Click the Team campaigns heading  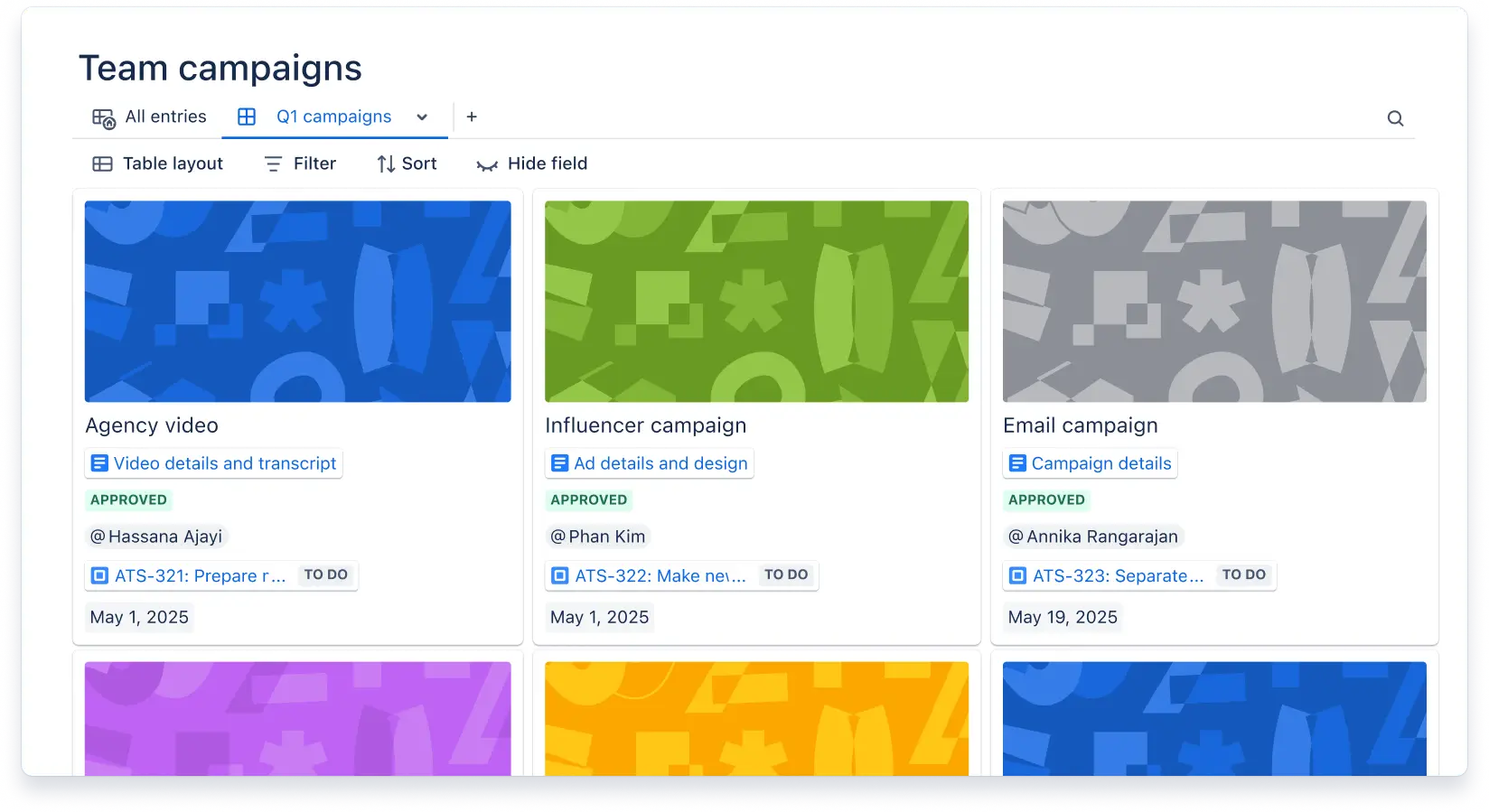click(220, 69)
